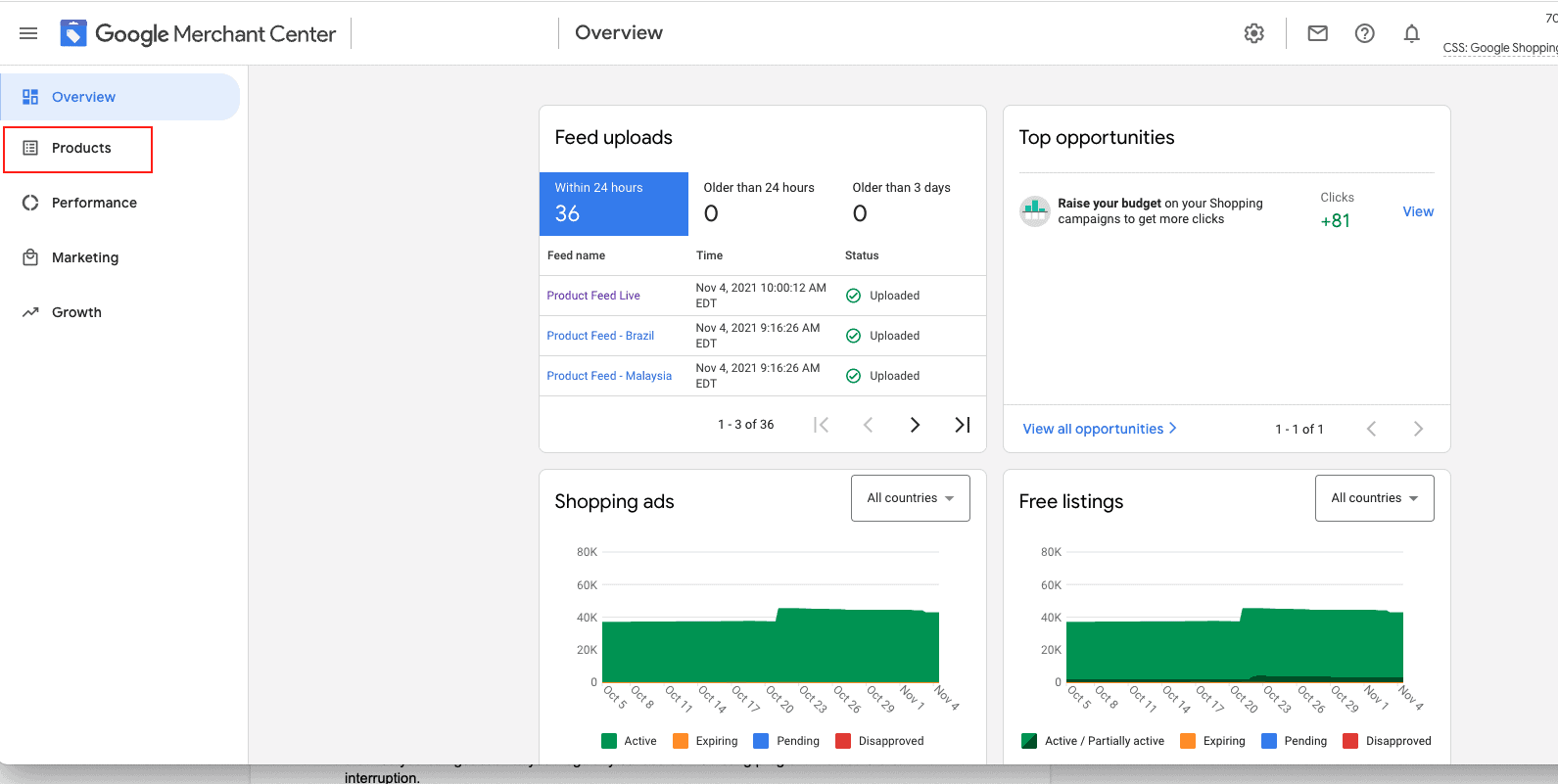Click the Nov 4, 2021 10:00:12 AM timestamp
The height and width of the screenshot is (784, 1558).
[761, 296]
